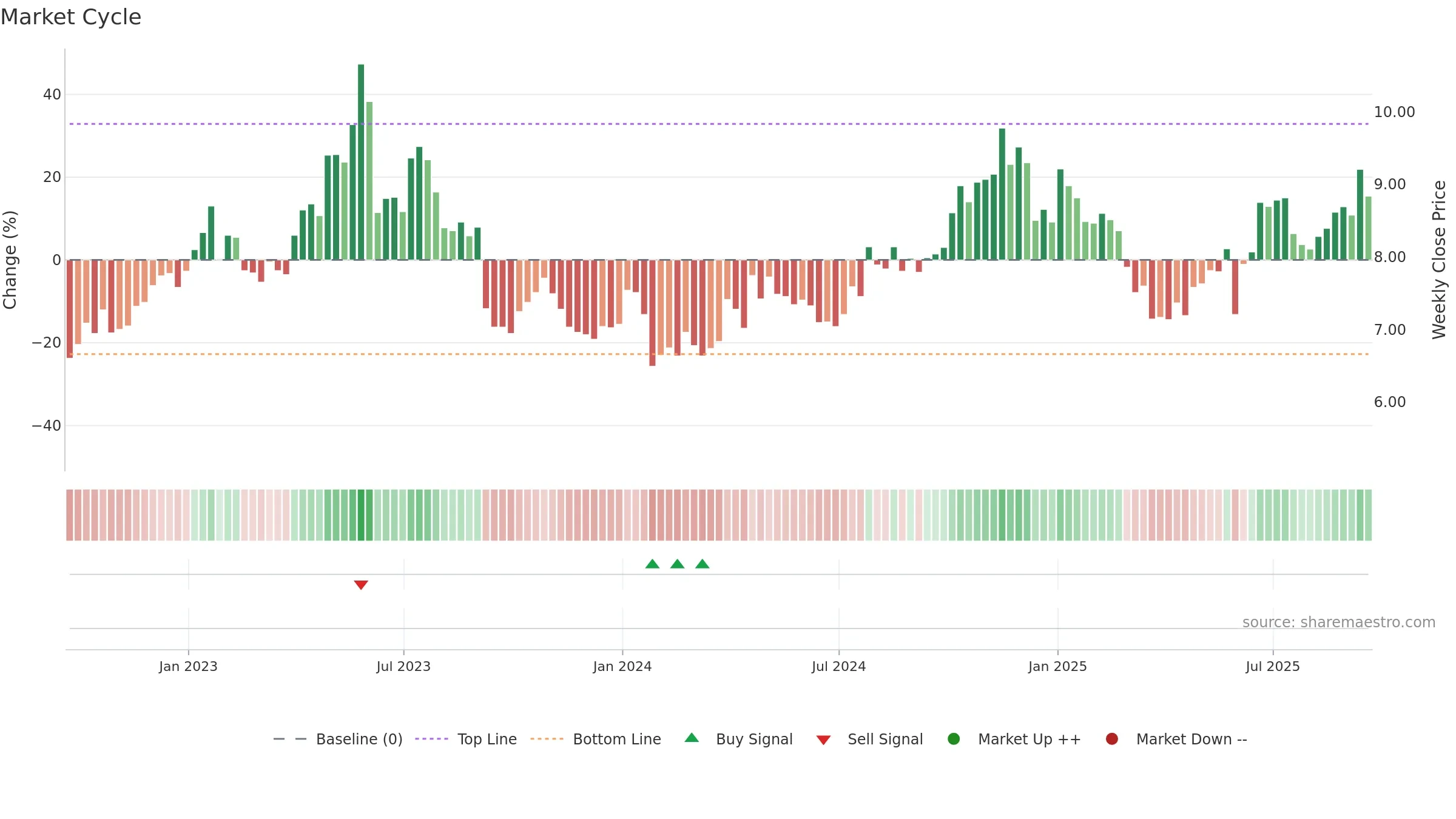Image resolution: width=1456 pixels, height=819 pixels.
Task: Click the green Buy Signal triangle in the legend
Action: 692,738
